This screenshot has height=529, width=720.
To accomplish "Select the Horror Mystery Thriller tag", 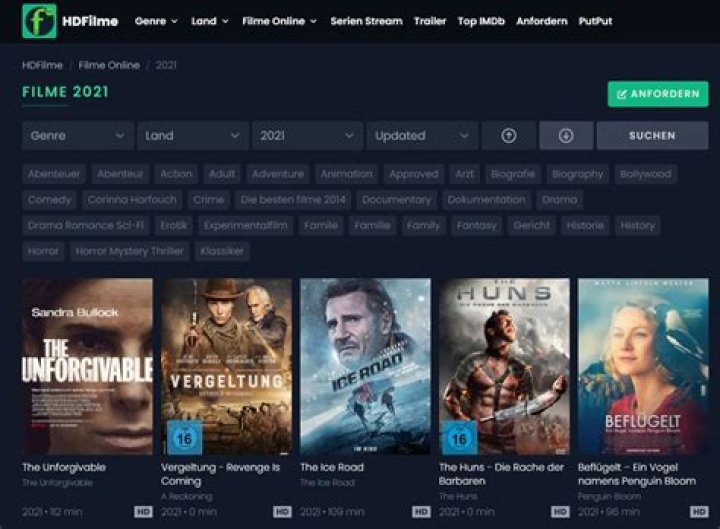I will (x=129, y=251).
